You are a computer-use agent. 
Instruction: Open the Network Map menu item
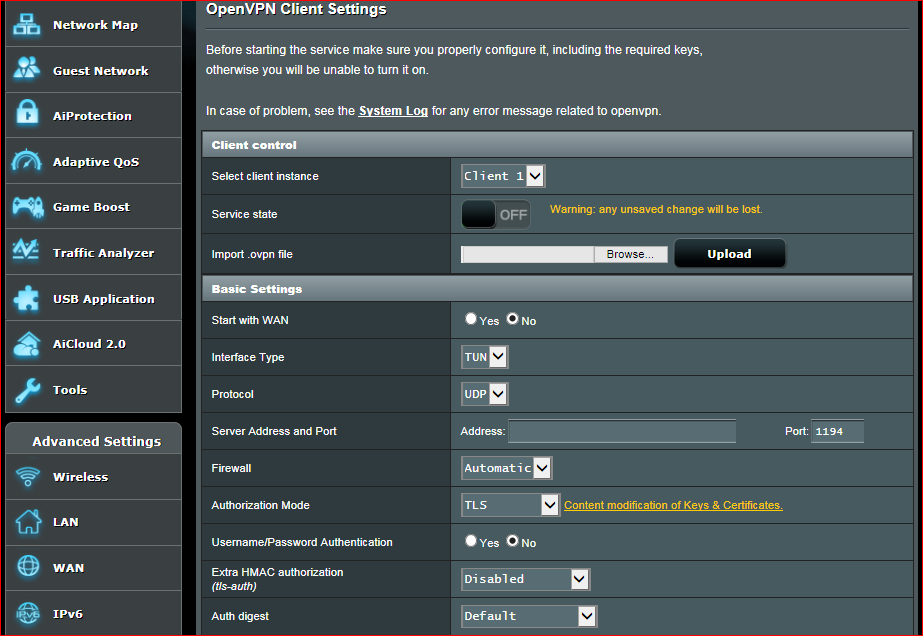point(94,24)
